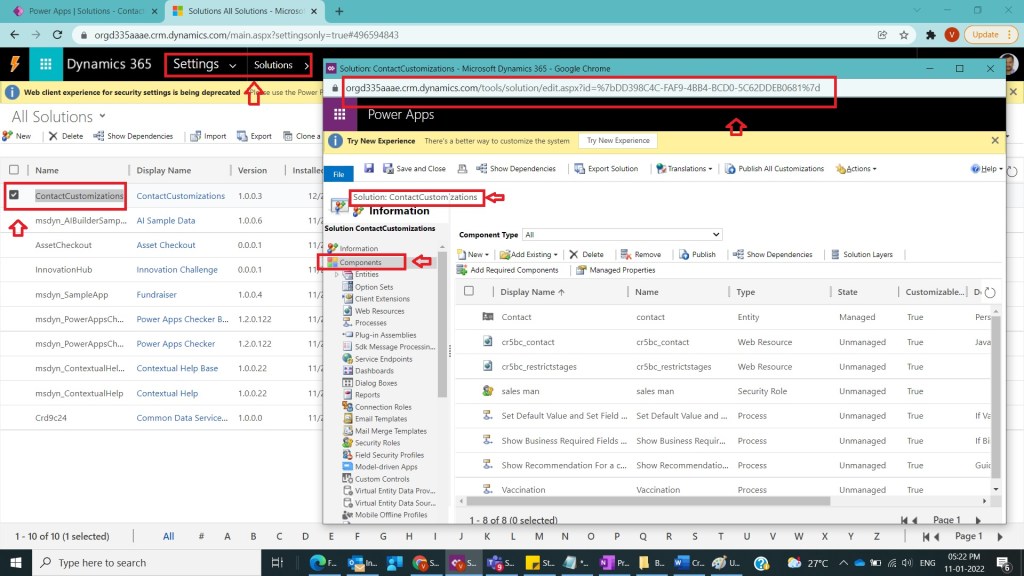This screenshot has height=576, width=1024.
Task: Open the Power Apps waffle app launcher
Action: click(340, 115)
